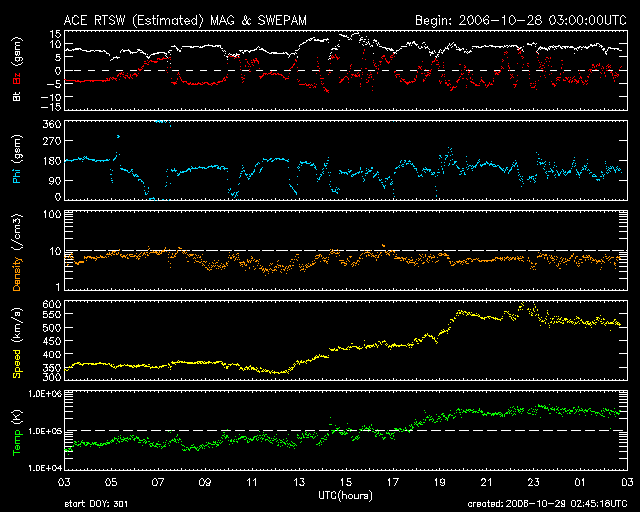Click the '19' hour tick label

(x=440, y=483)
